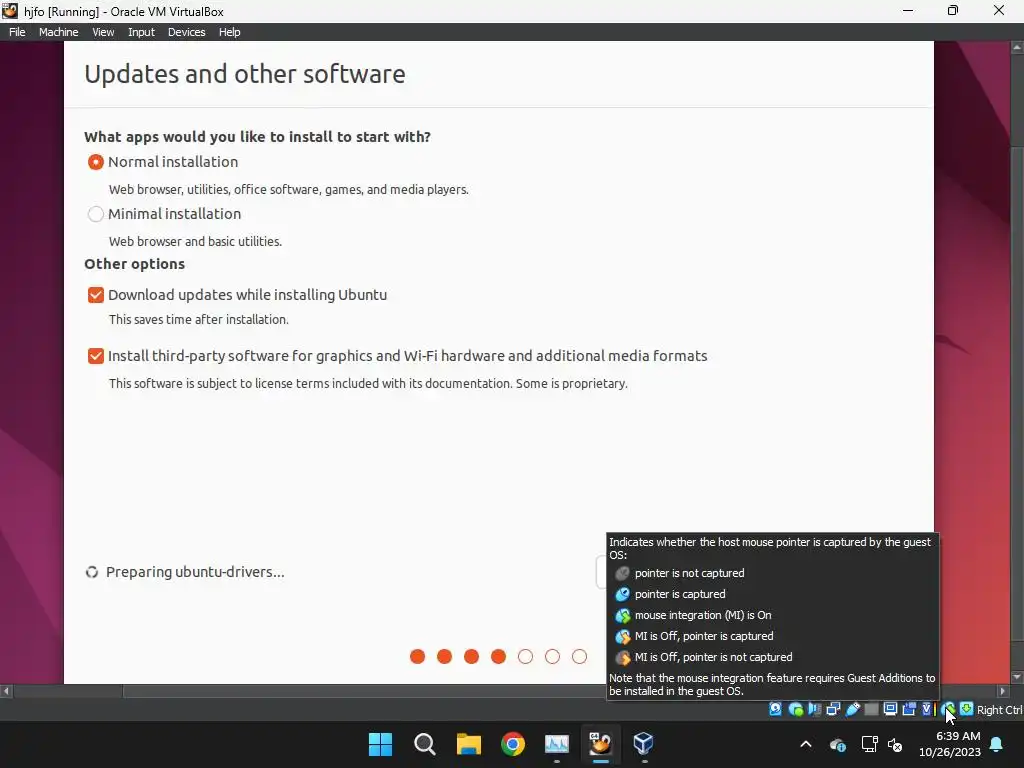Click the CPU virtualization V icon
Screen dimensions: 1024x768
point(927,709)
